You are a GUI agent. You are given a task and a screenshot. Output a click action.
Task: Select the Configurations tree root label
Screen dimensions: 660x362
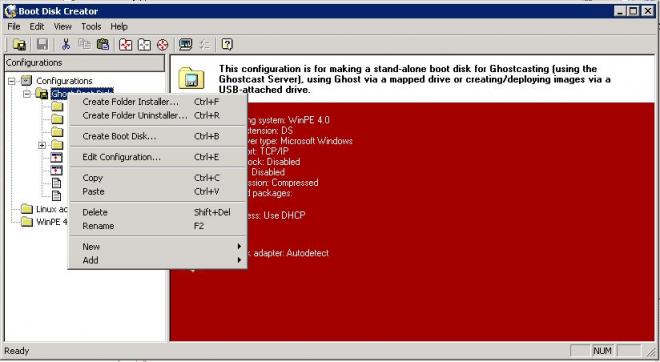pos(64,81)
